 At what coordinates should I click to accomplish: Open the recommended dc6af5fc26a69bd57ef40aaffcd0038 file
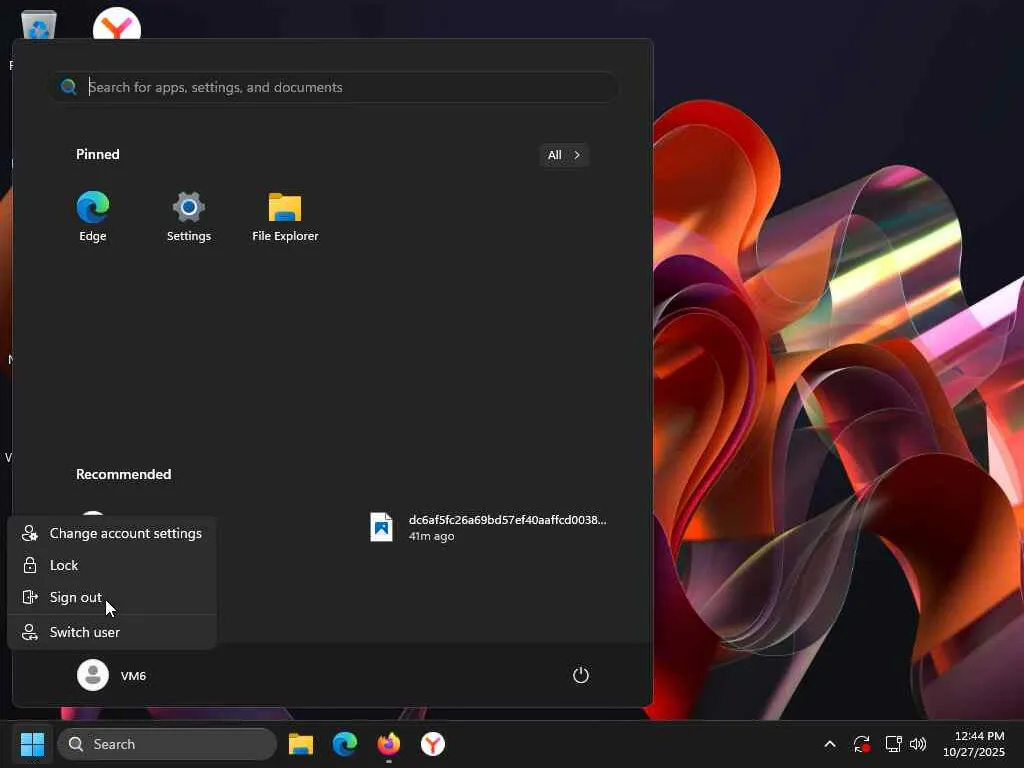(488, 527)
